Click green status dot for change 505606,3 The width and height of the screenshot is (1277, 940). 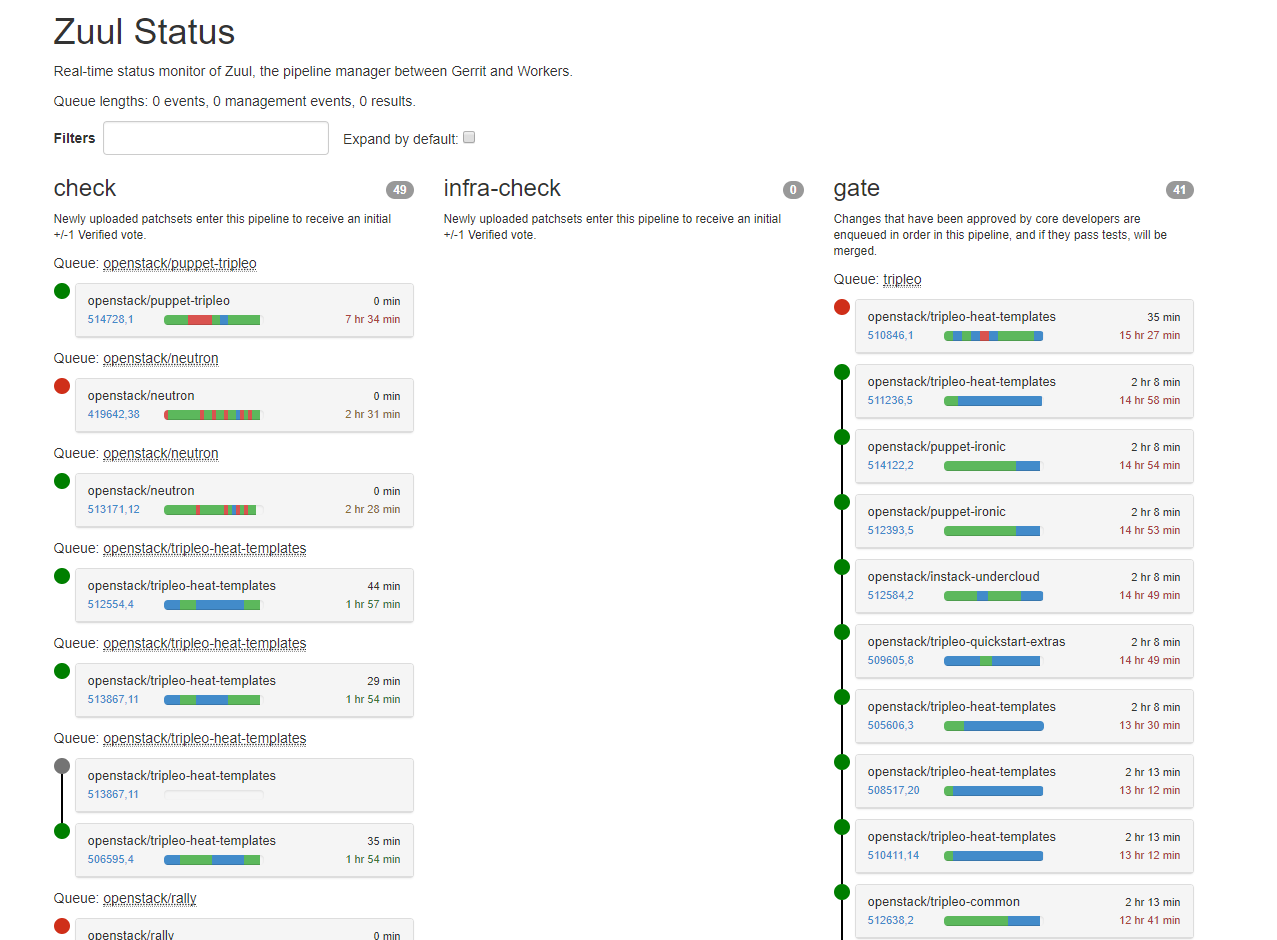[842, 697]
